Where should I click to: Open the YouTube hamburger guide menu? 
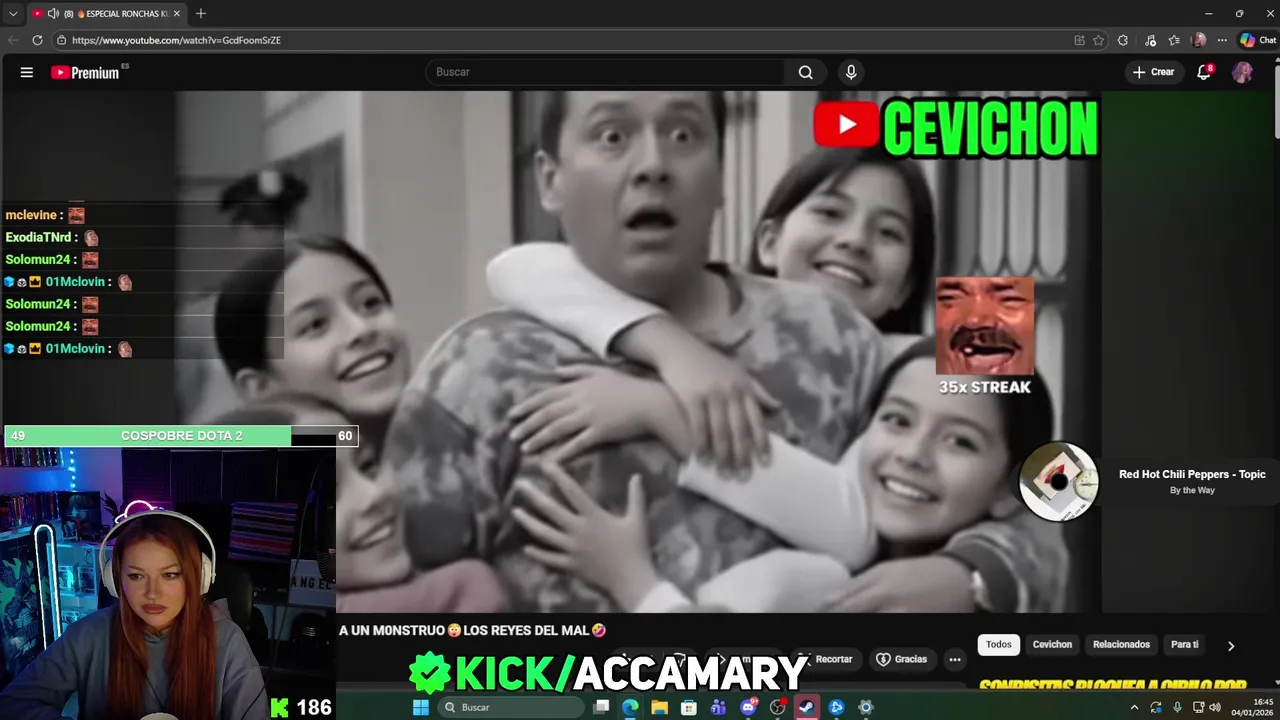click(x=27, y=72)
